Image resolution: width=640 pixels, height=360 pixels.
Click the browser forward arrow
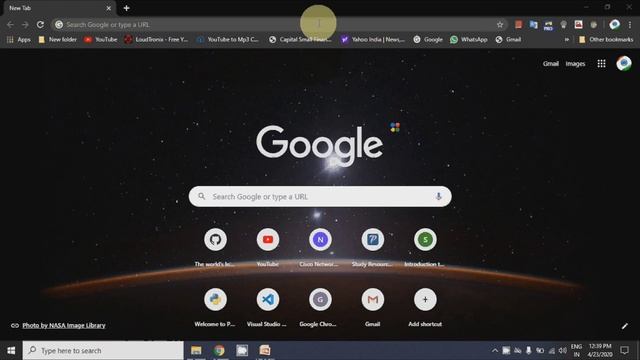pyautogui.click(x=25, y=24)
